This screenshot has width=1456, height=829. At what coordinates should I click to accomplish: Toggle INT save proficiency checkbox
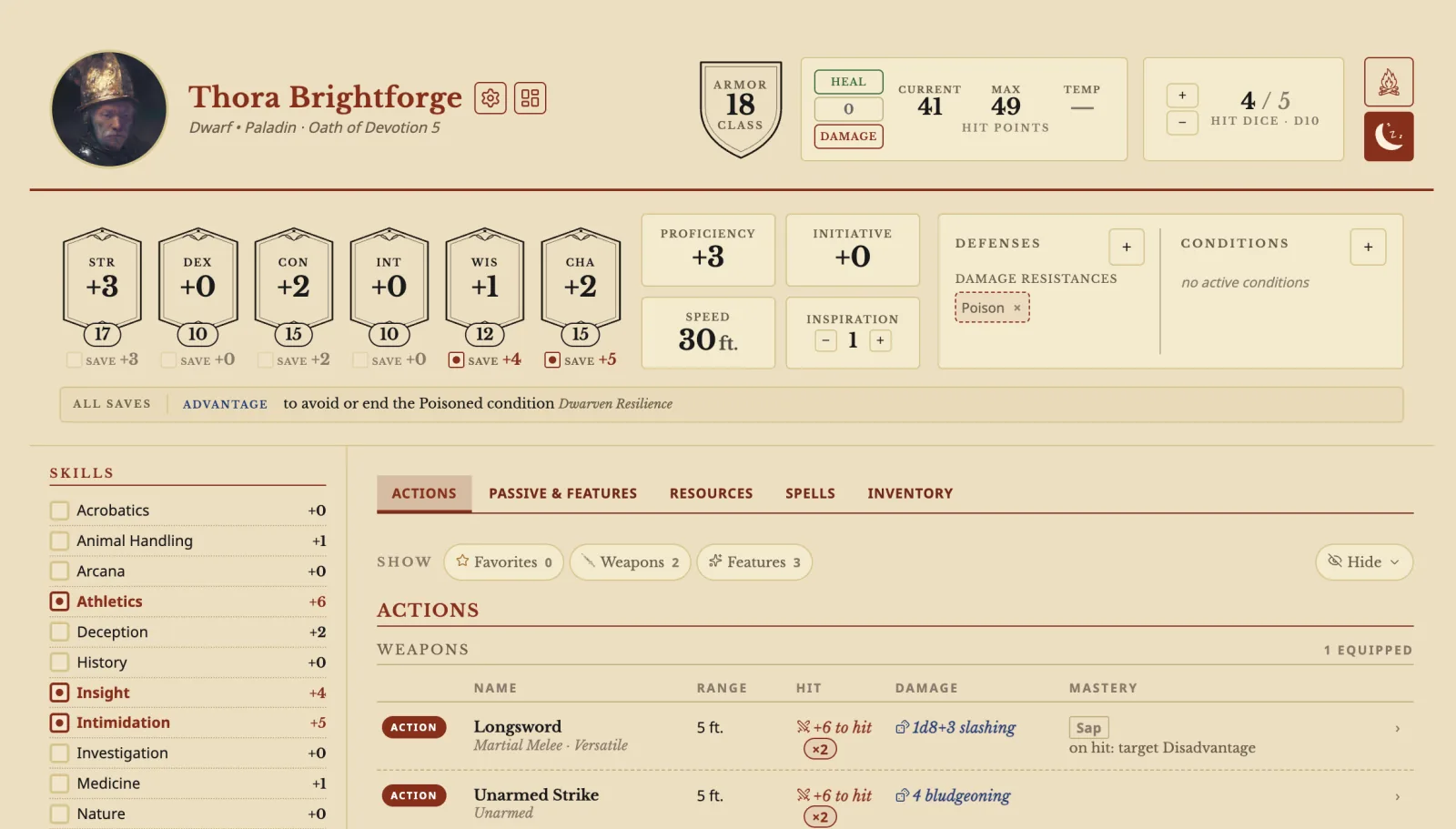tap(360, 360)
